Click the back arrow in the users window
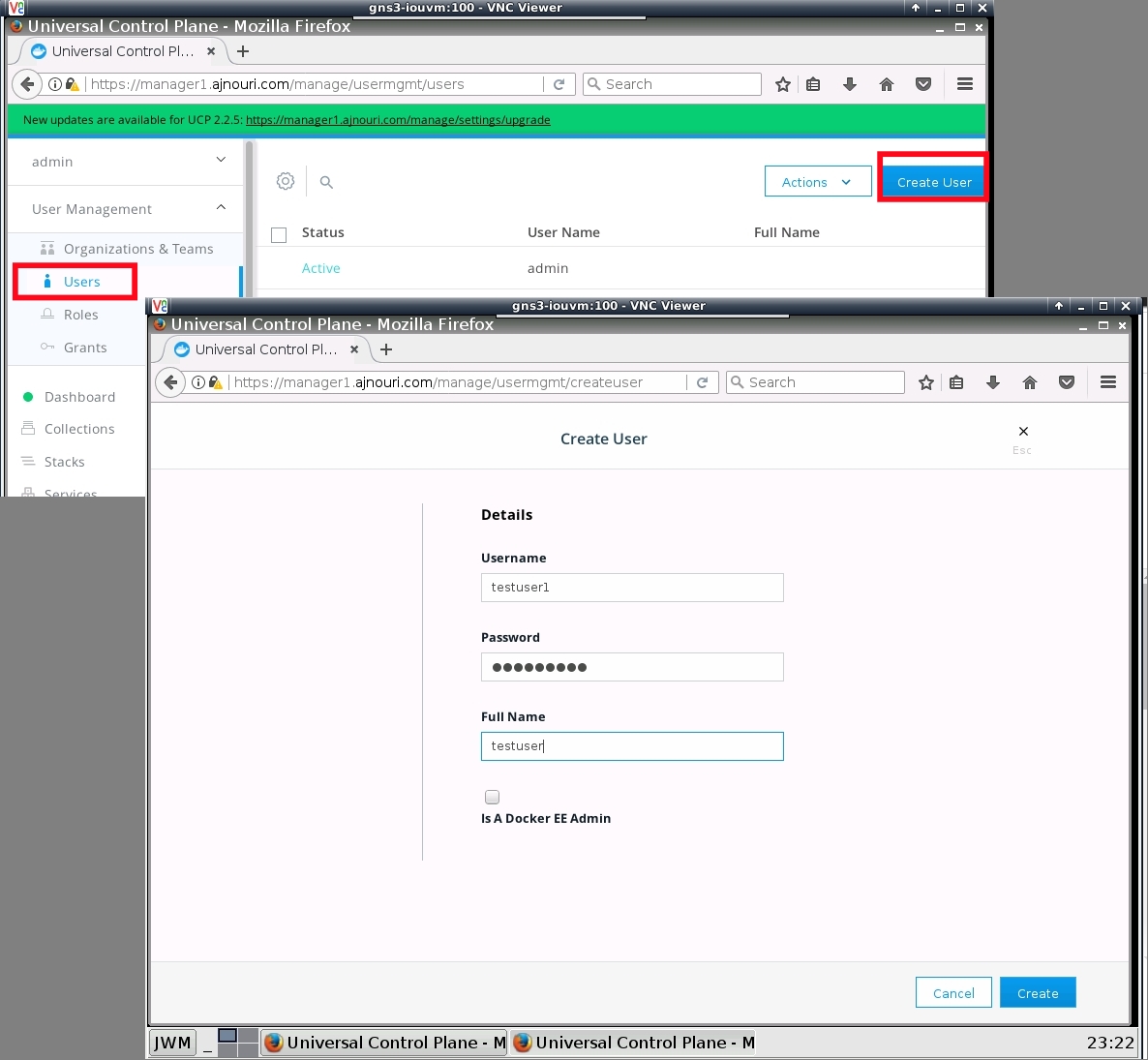1148x1060 pixels. (x=27, y=84)
